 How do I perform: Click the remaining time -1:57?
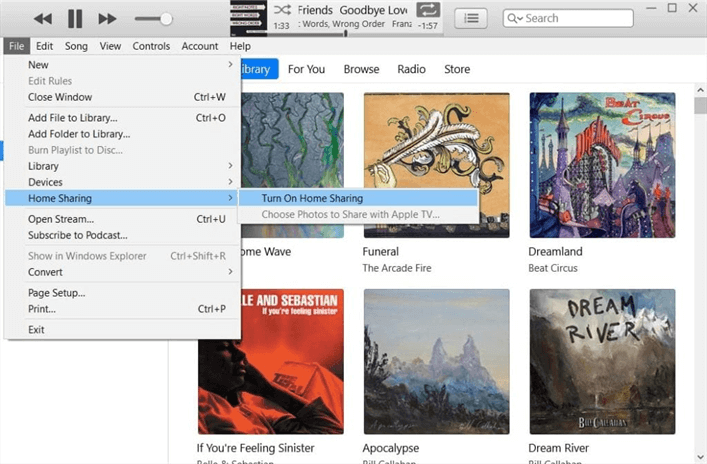coord(427,26)
